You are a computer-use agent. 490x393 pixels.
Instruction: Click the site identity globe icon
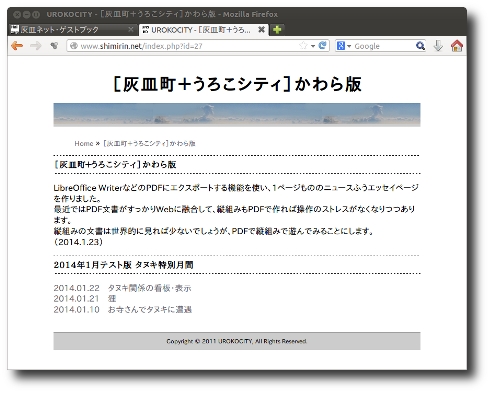pyautogui.click(x=74, y=46)
